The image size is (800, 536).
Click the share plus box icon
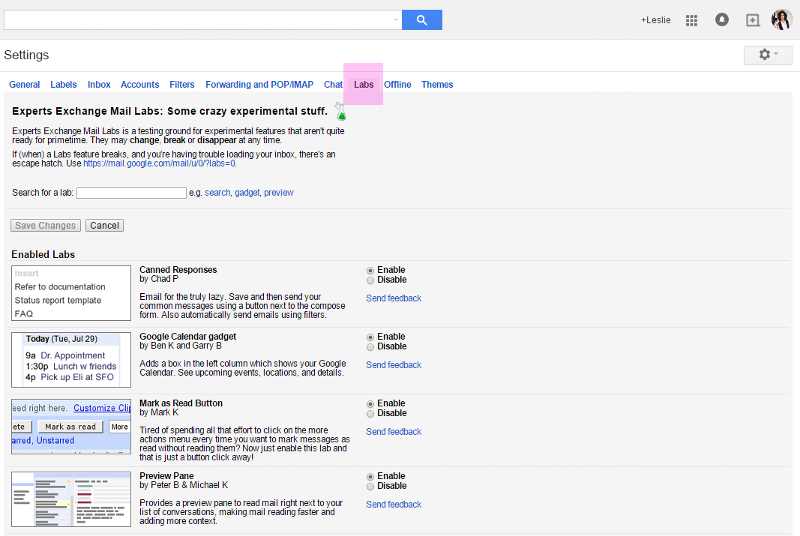(x=753, y=20)
